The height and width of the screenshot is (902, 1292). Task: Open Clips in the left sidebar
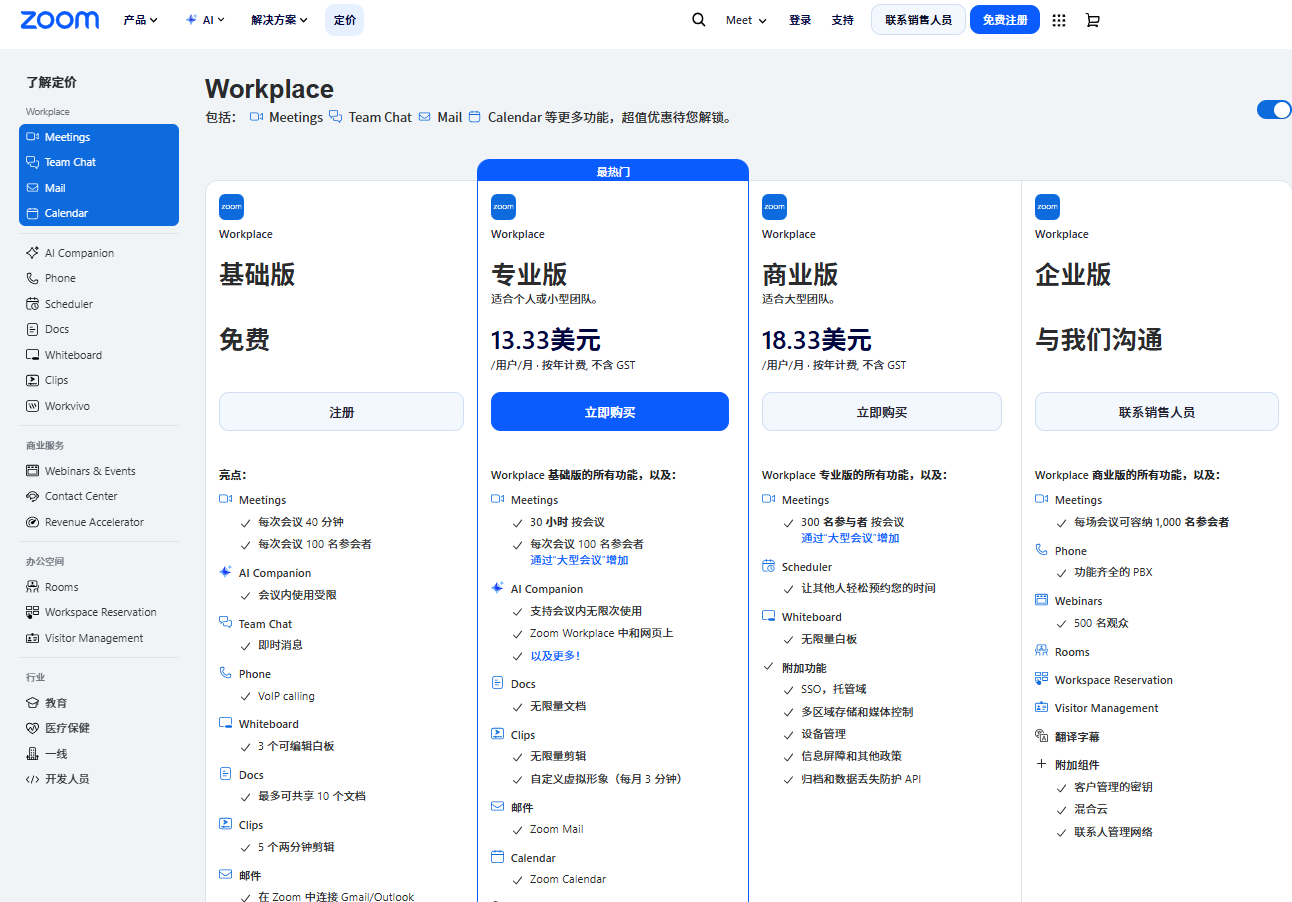[56, 380]
